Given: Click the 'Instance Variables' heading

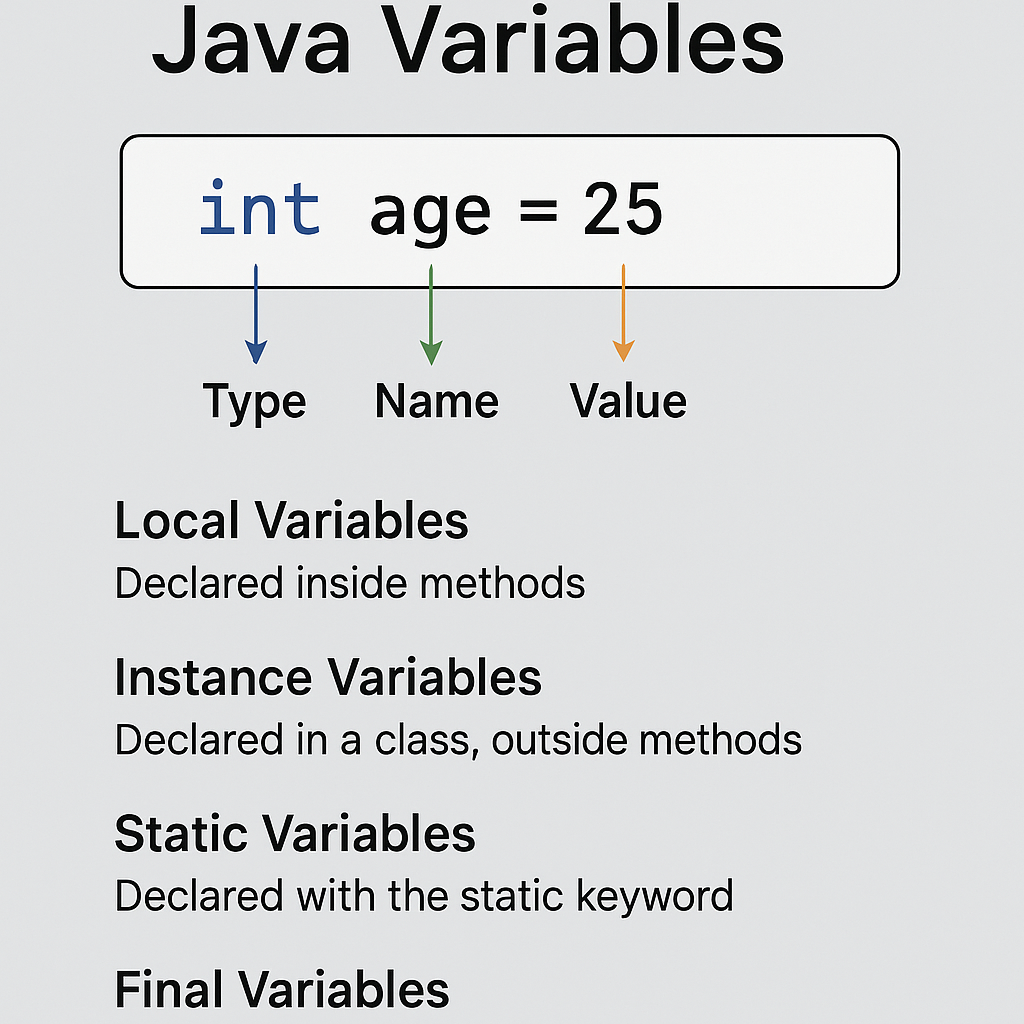Looking at the screenshot, I should 328,677.
